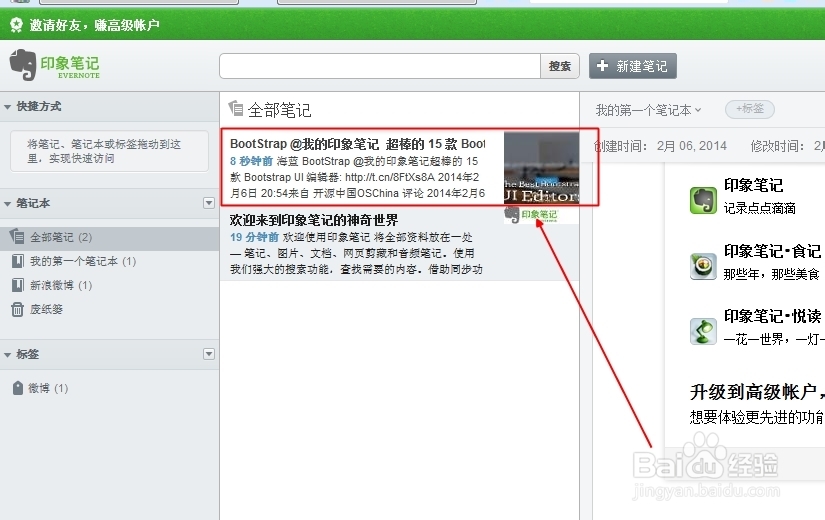
Task: Click the 印象笔记·食记 food app icon
Action: pyautogui.click(x=703, y=266)
